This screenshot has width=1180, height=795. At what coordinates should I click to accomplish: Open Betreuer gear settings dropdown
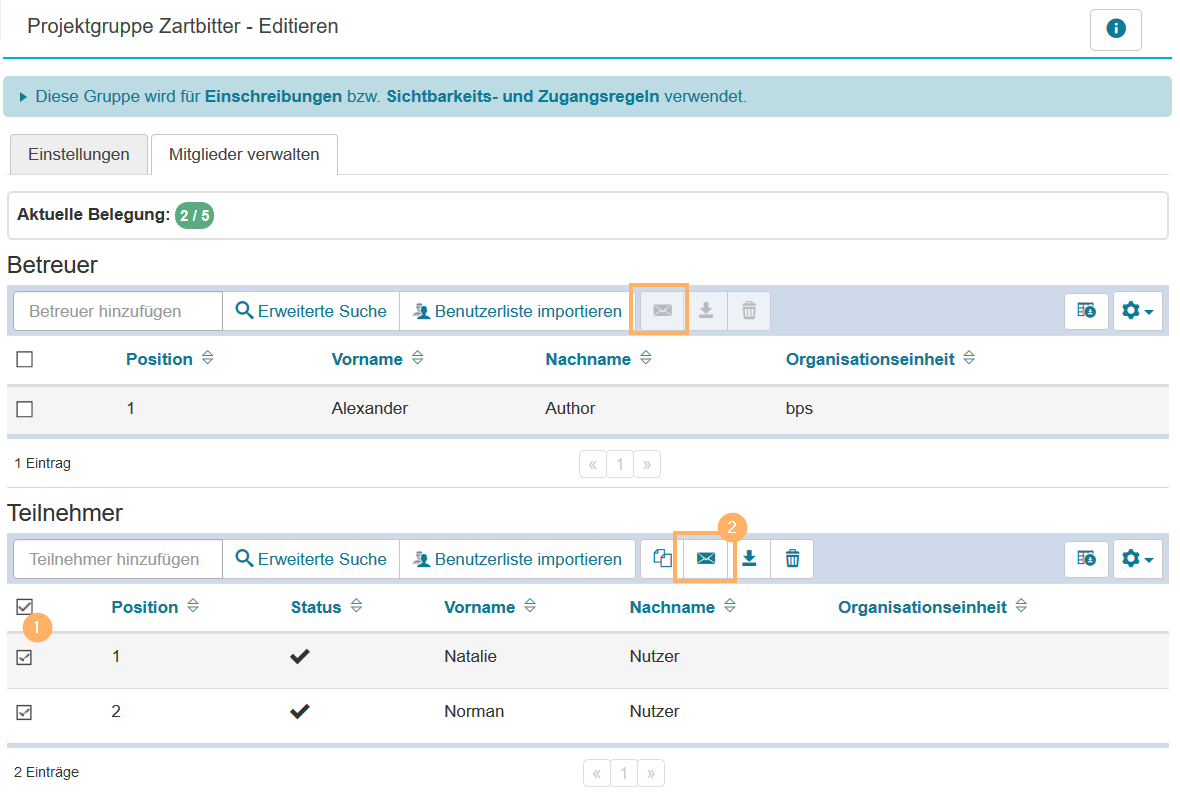(x=1137, y=311)
